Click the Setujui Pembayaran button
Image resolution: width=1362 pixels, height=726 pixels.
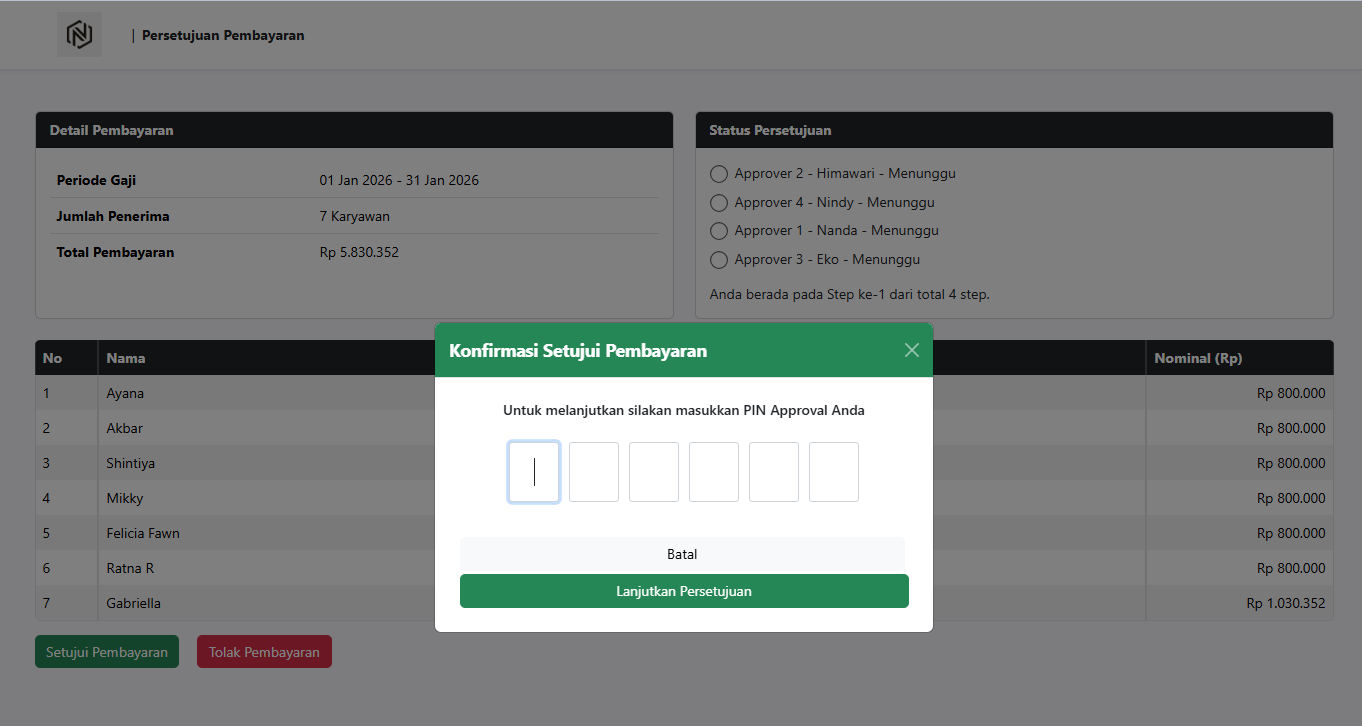pyautogui.click(x=107, y=652)
